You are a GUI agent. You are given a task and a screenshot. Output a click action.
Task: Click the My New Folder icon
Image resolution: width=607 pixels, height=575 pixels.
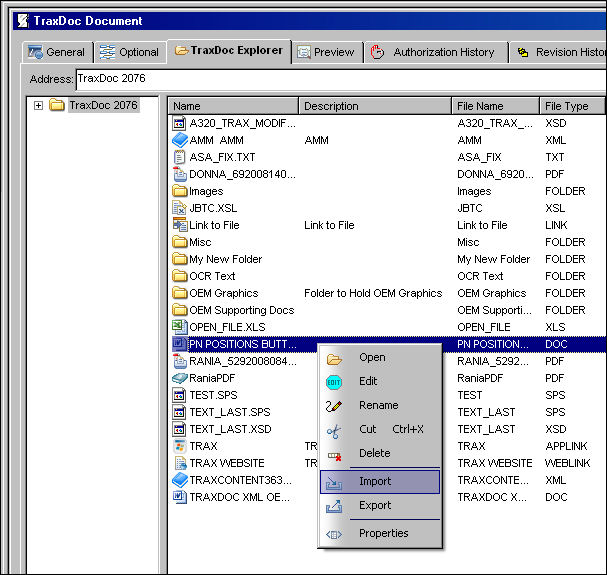[x=180, y=259]
